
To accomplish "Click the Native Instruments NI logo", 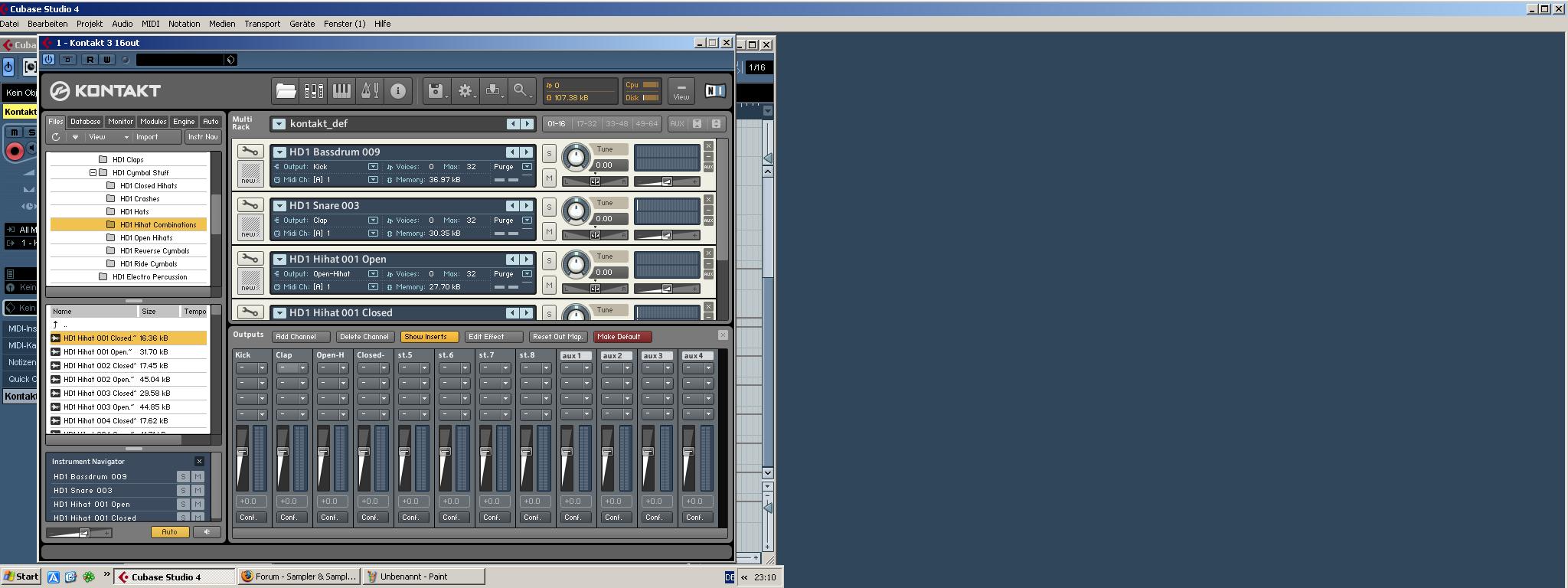I will pyautogui.click(x=714, y=91).
